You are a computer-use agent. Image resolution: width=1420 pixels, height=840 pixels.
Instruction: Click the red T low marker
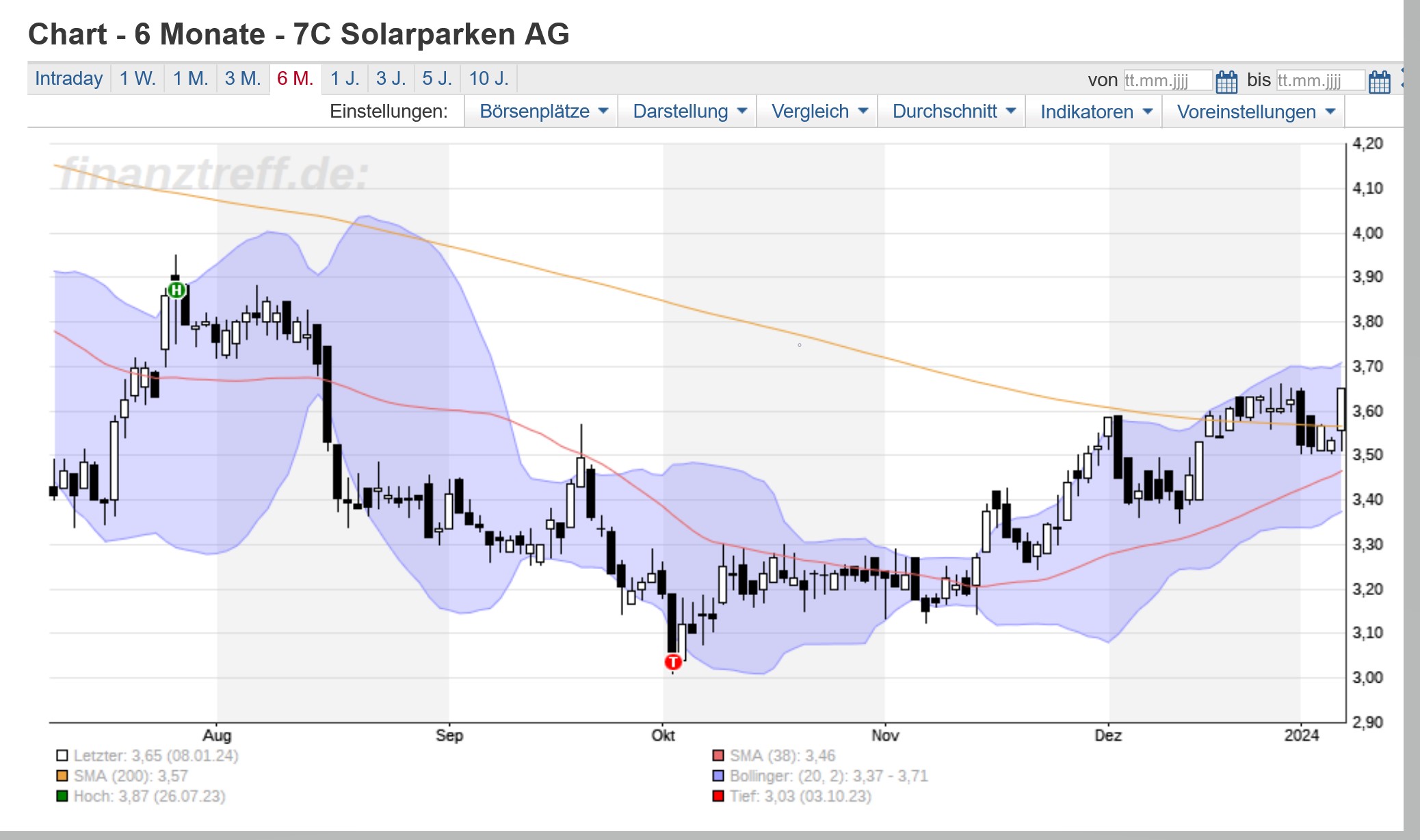coord(673,661)
